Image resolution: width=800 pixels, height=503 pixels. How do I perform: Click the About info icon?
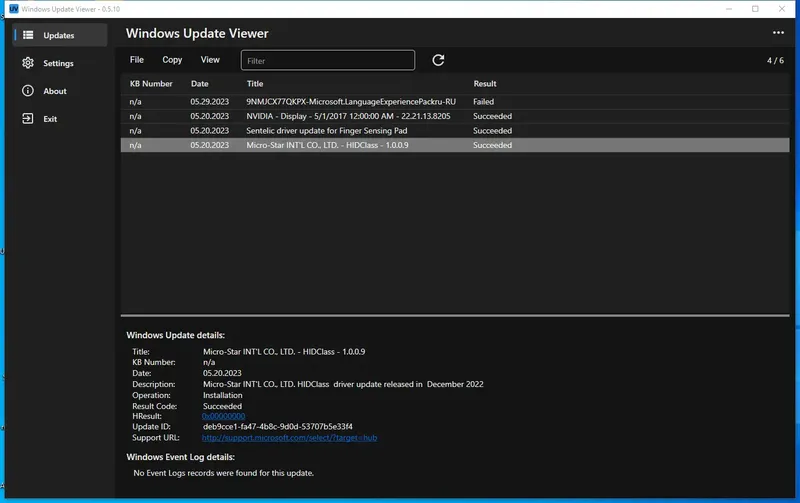(27, 91)
